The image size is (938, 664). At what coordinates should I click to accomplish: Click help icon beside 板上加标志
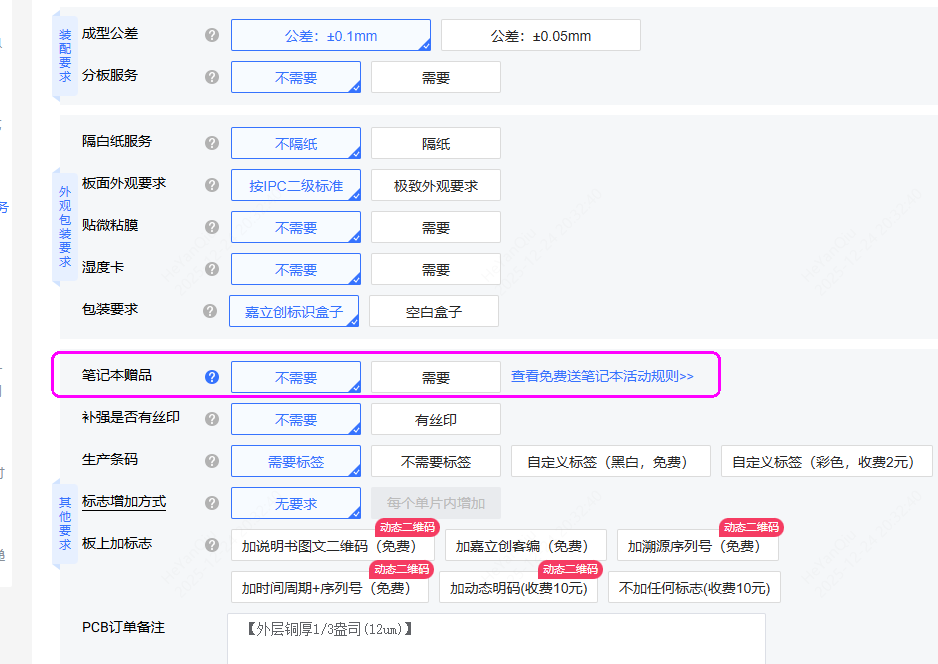pos(212,545)
